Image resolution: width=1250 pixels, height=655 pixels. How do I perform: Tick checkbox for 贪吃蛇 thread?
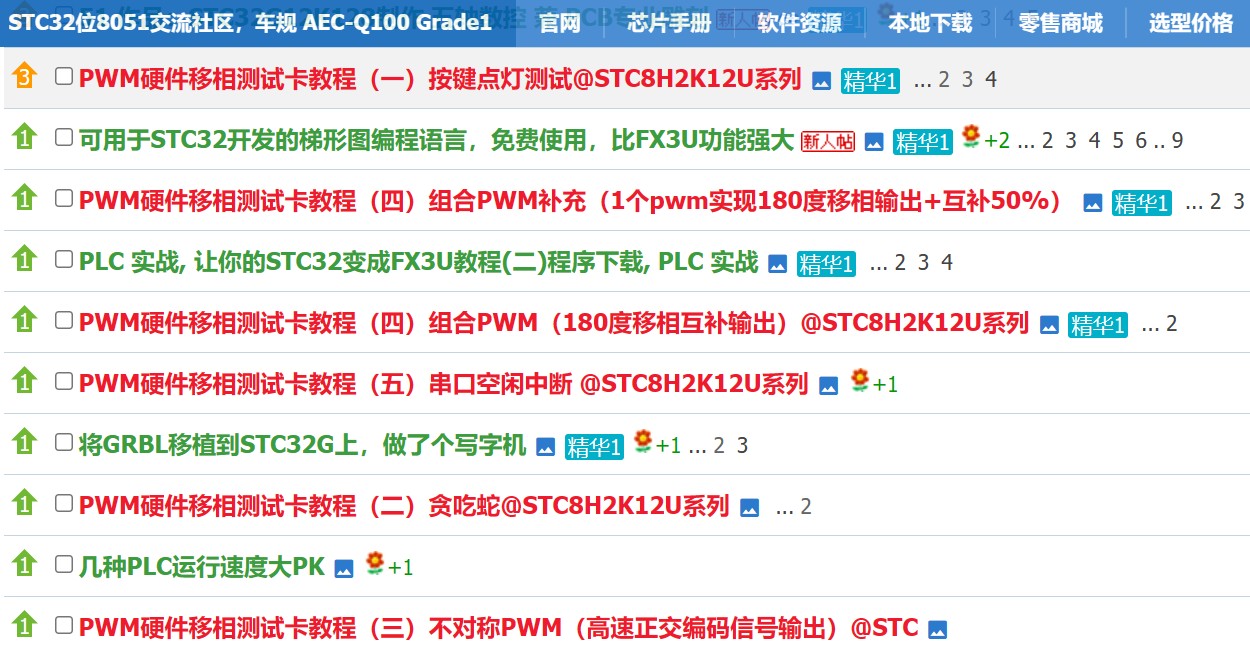click(64, 503)
